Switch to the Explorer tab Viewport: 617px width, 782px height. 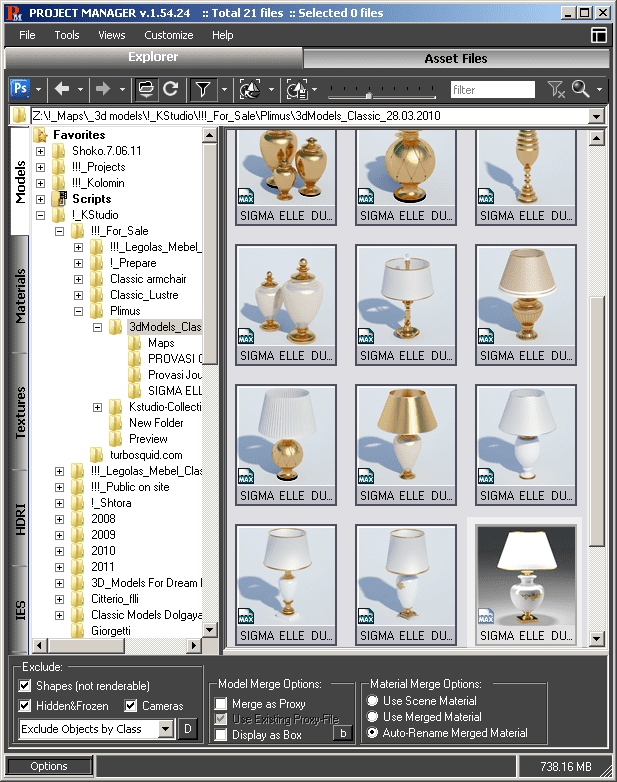click(x=153, y=57)
